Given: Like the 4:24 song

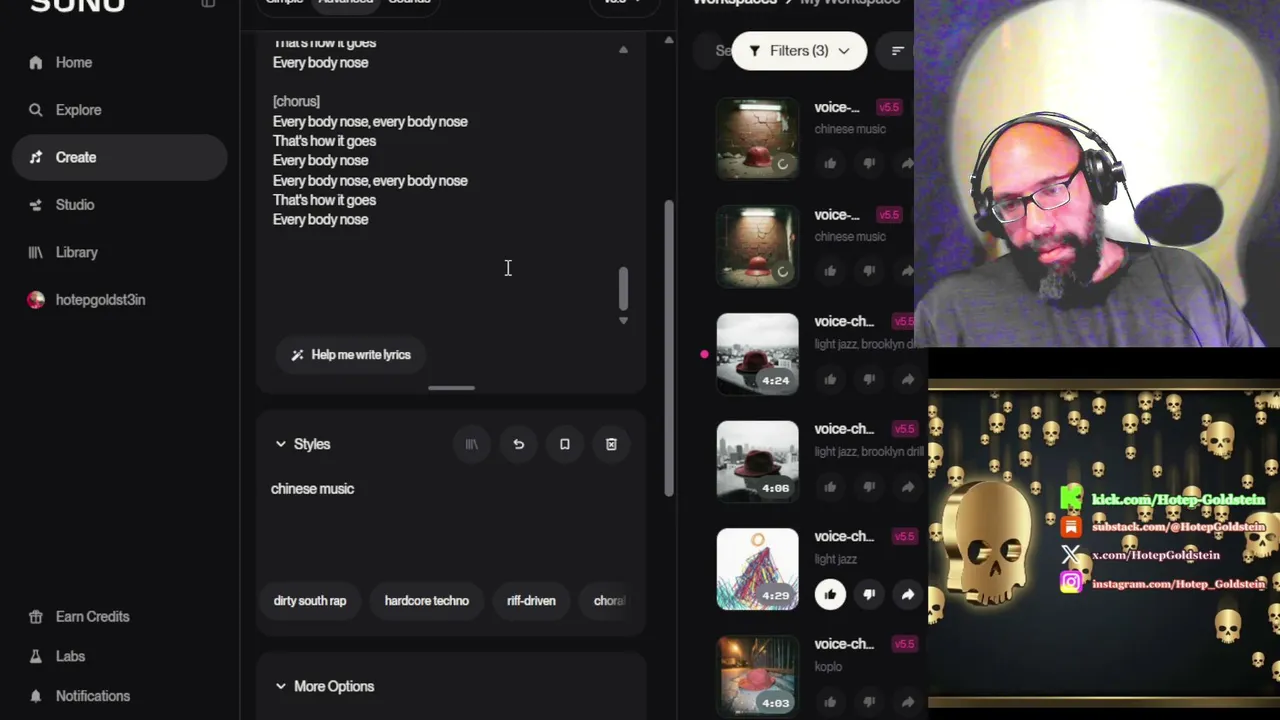Looking at the screenshot, I should coord(830,379).
